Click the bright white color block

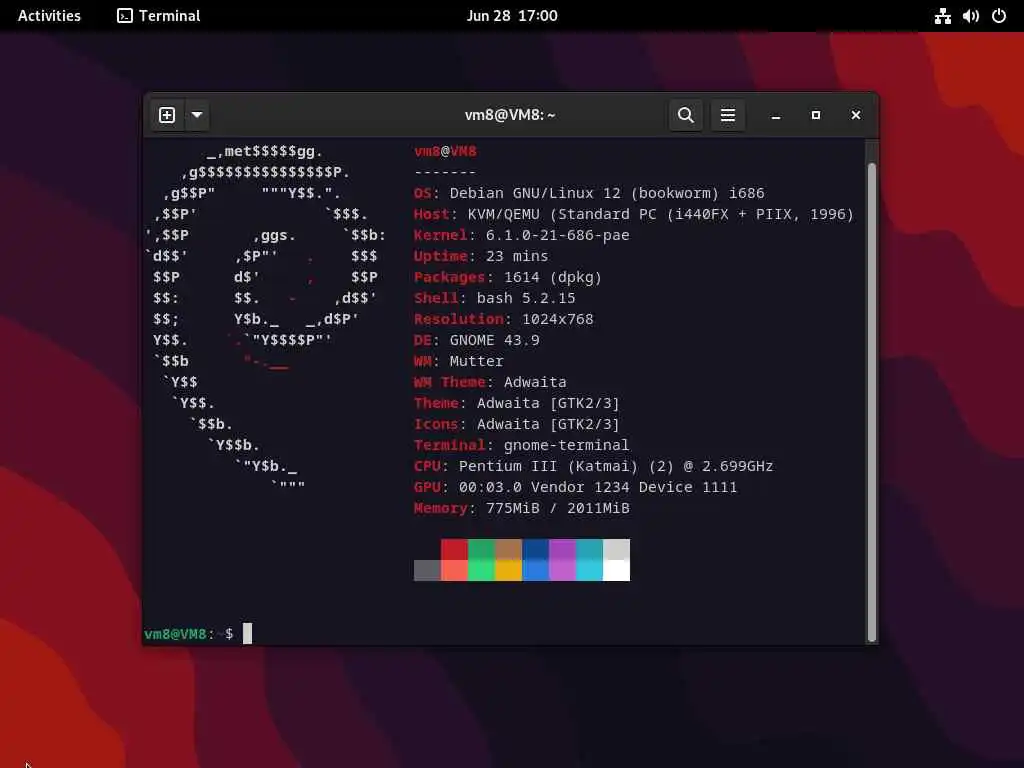tap(616, 570)
